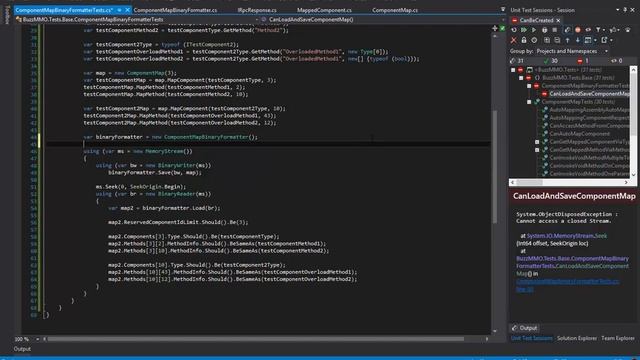Collapse the BuzzMMO.Tests project node
Image resolution: width=640 pixels, height=360 pixels.
[x=513, y=70]
